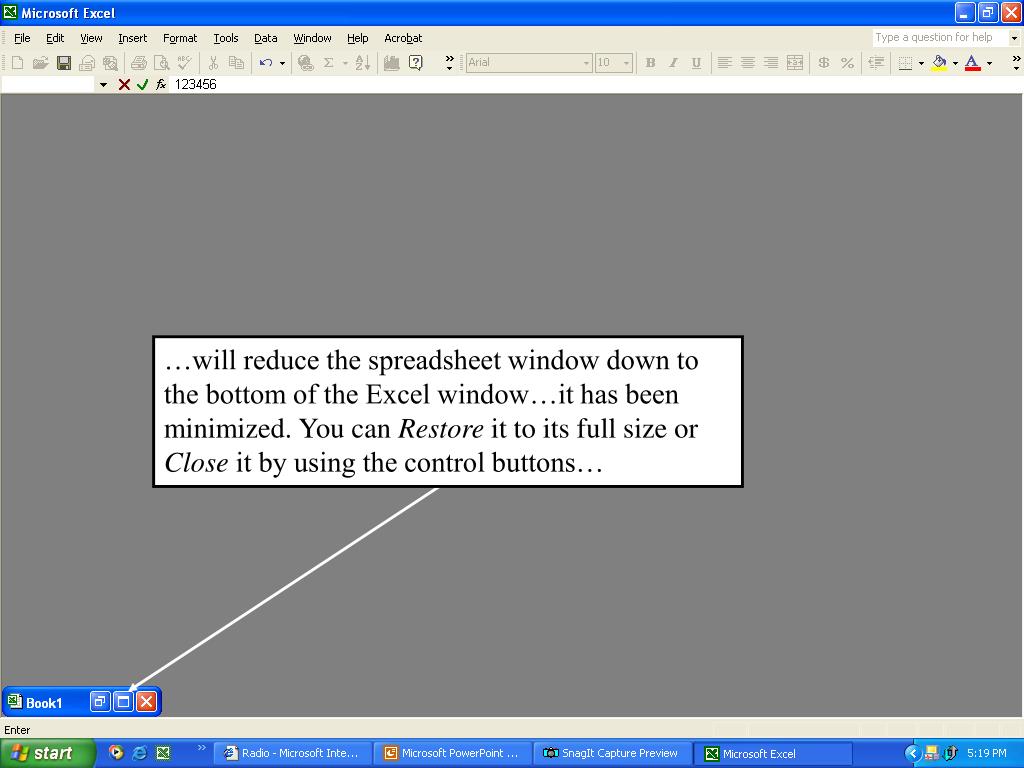Click the Undo arrow icon
The image size is (1024, 768).
[x=266, y=63]
